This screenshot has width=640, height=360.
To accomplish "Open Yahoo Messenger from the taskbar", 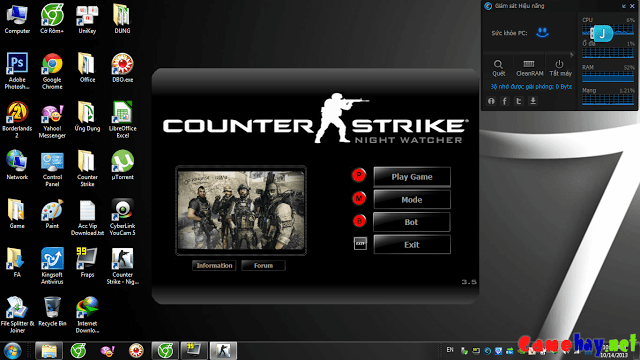I will tap(107, 351).
